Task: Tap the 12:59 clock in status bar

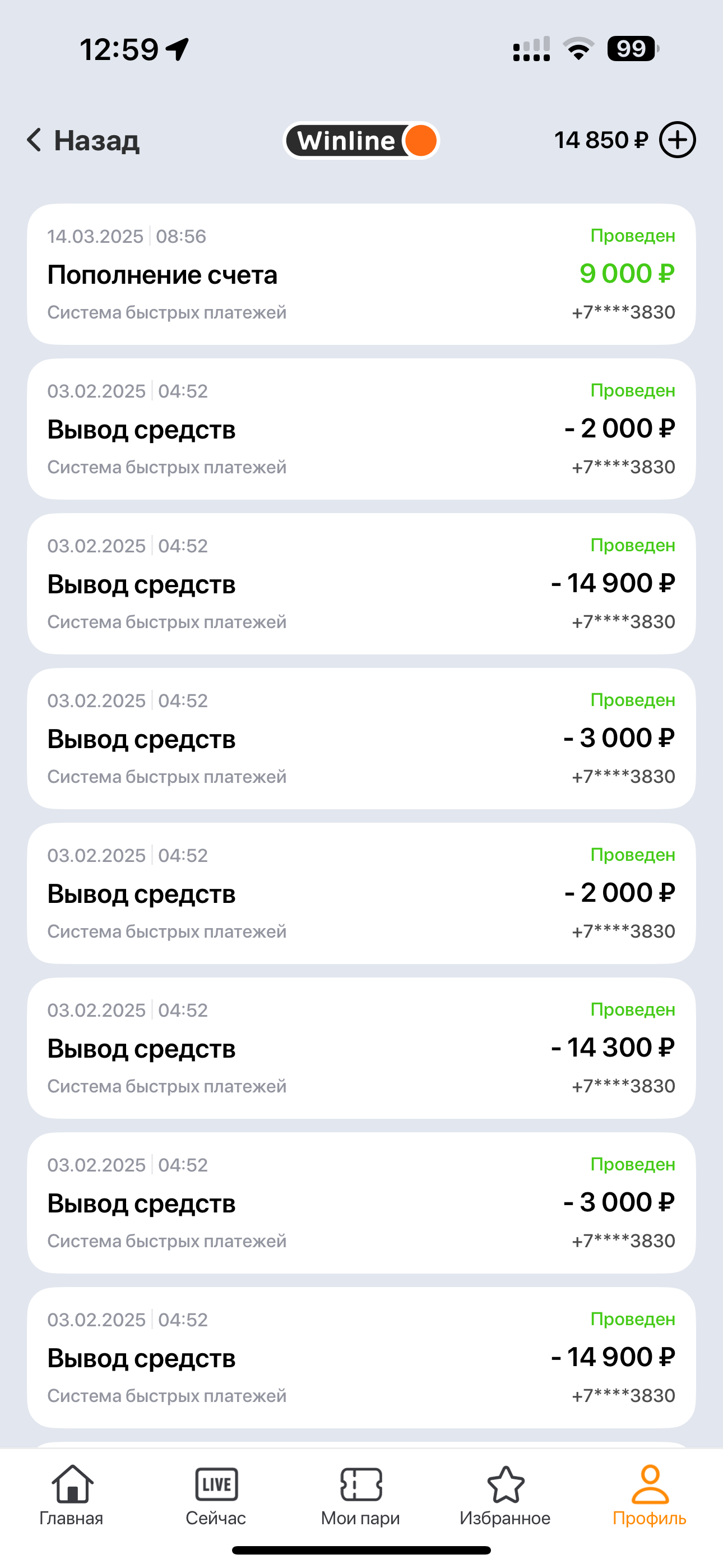Action: [x=119, y=49]
